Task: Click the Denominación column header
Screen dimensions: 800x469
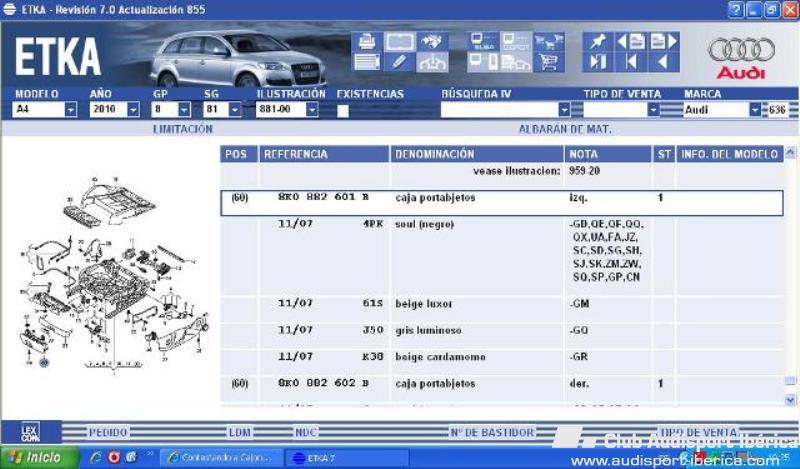Action: pyautogui.click(x=477, y=154)
